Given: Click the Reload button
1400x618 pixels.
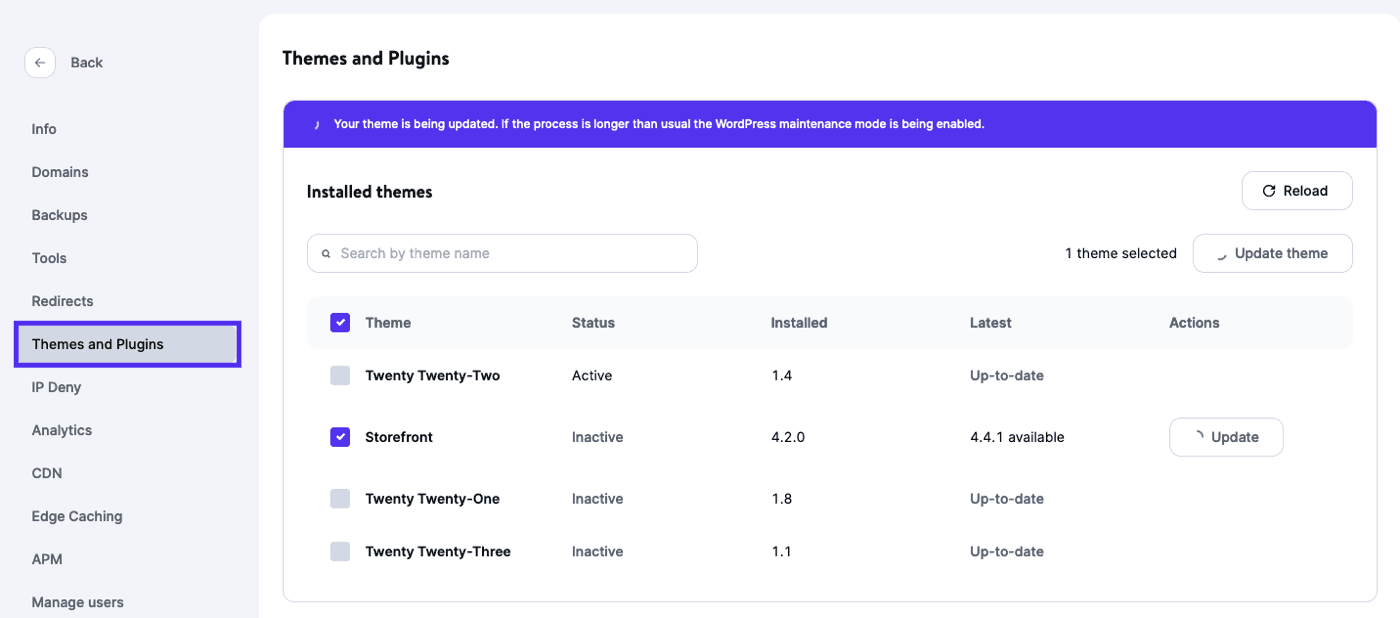Looking at the screenshot, I should point(1296,191).
